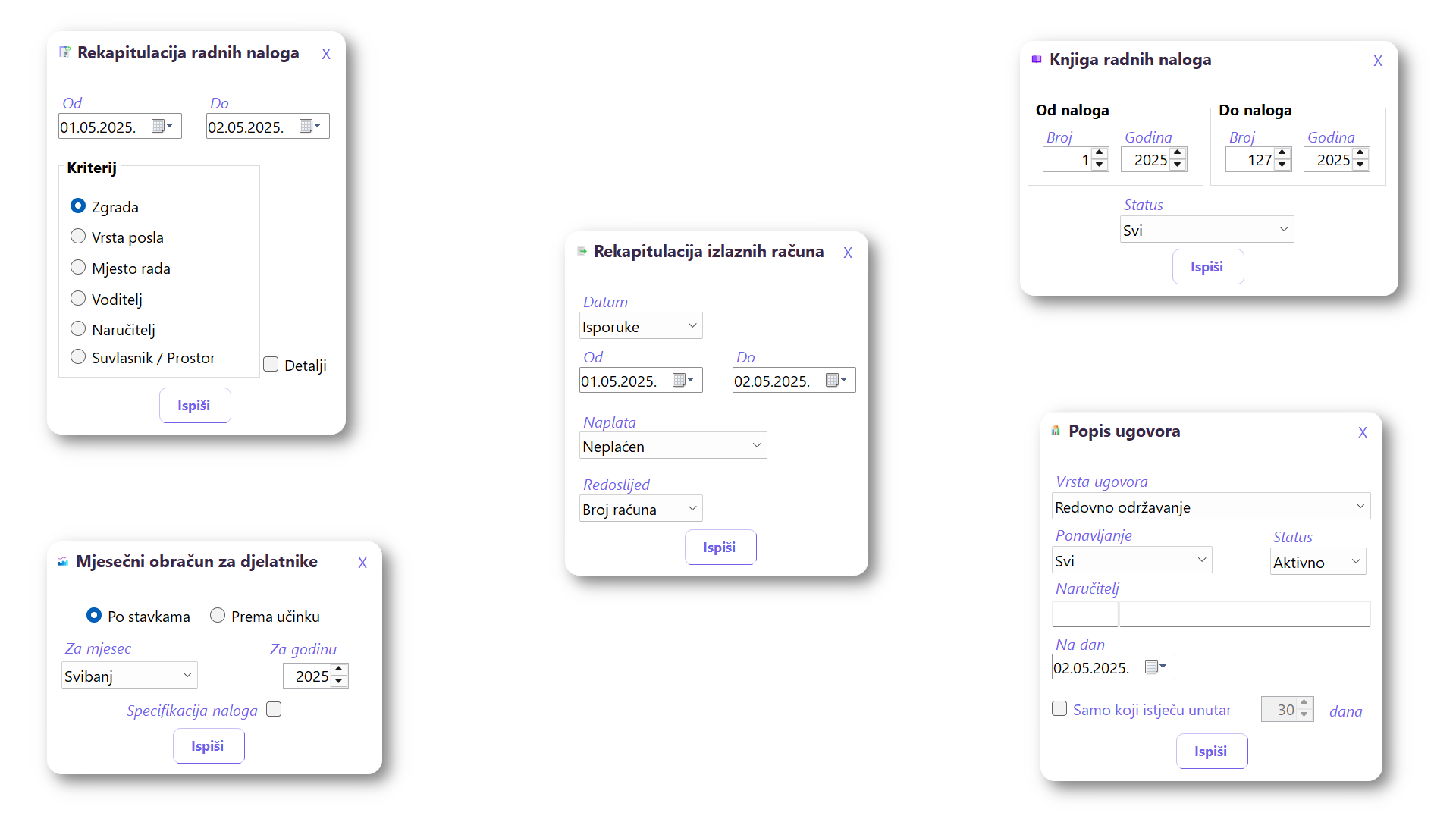Screen dimensions: 1456x819
Task: Select the Vrsta posla radio button
Action: pyautogui.click(x=78, y=237)
